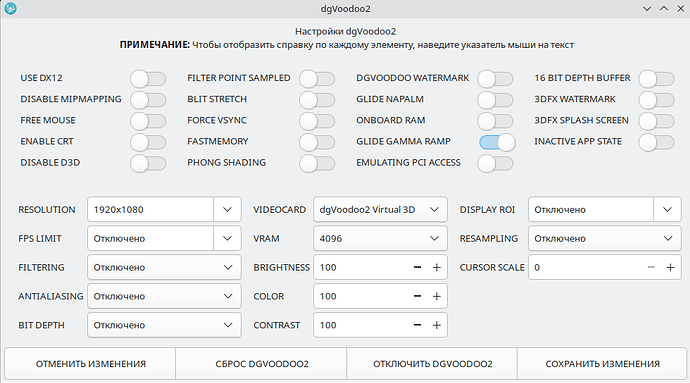Screen dimensions: 690x383
Task: Open the VIDEOCARD dropdown
Action: [380, 210]
